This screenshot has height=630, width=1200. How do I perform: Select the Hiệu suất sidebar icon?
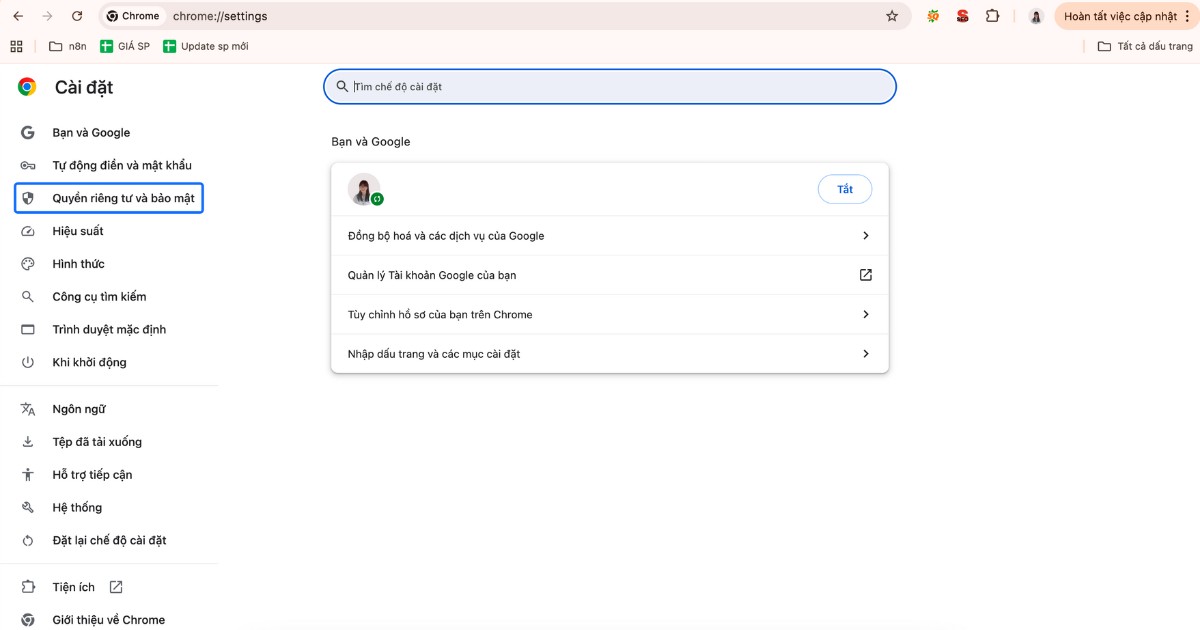(28, 231)
